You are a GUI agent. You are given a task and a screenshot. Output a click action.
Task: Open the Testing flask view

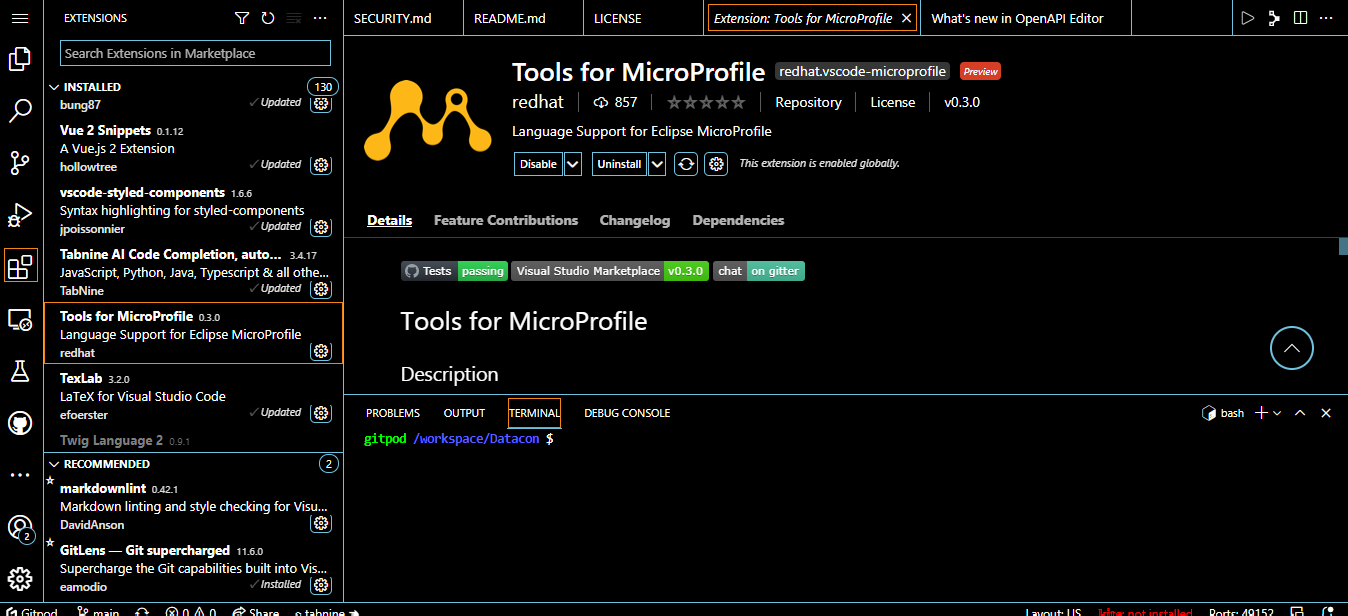(x=20, y=371)
